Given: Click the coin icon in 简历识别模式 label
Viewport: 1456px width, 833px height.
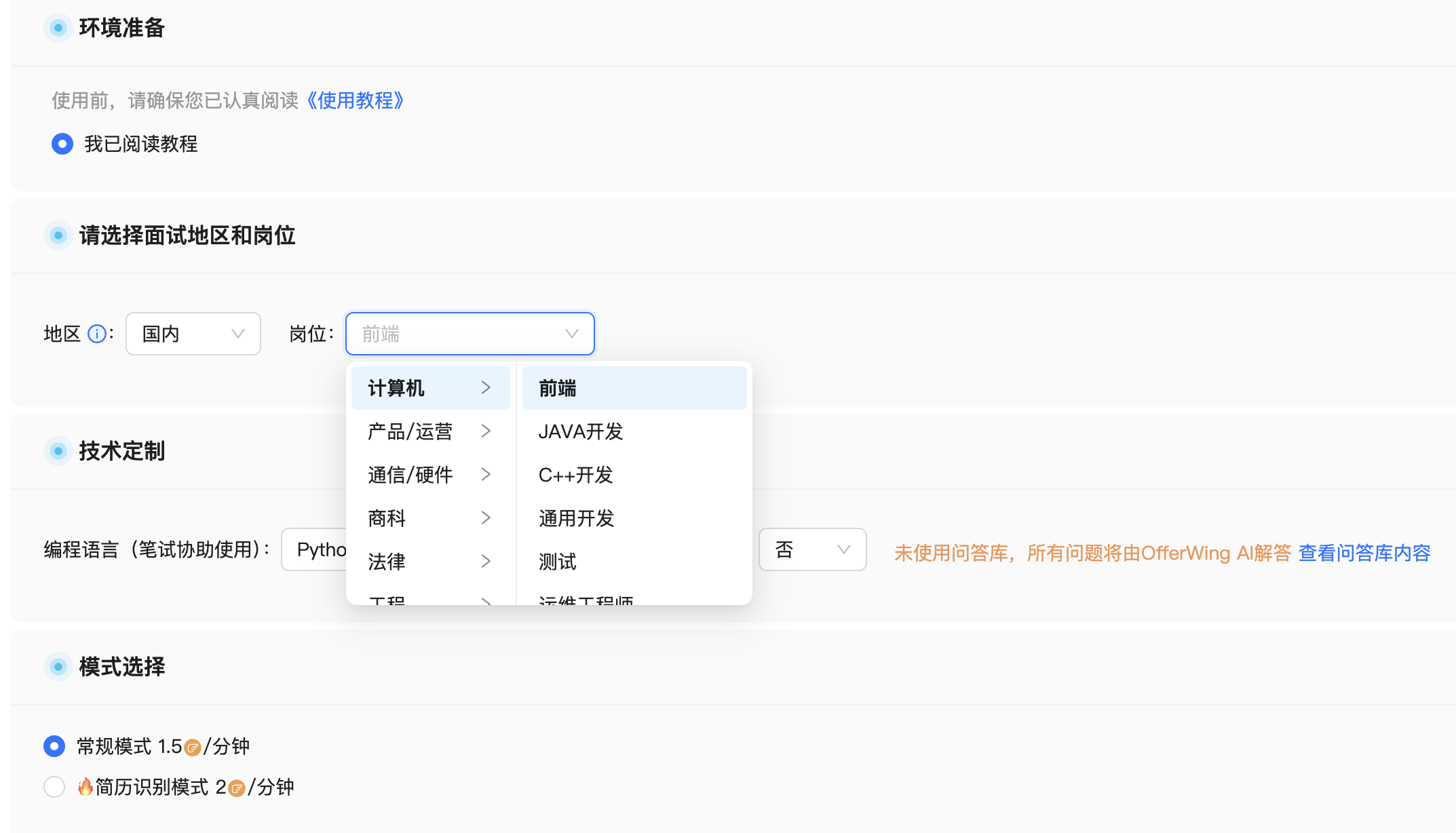Looking at the screenshot, I should point(237,788).
